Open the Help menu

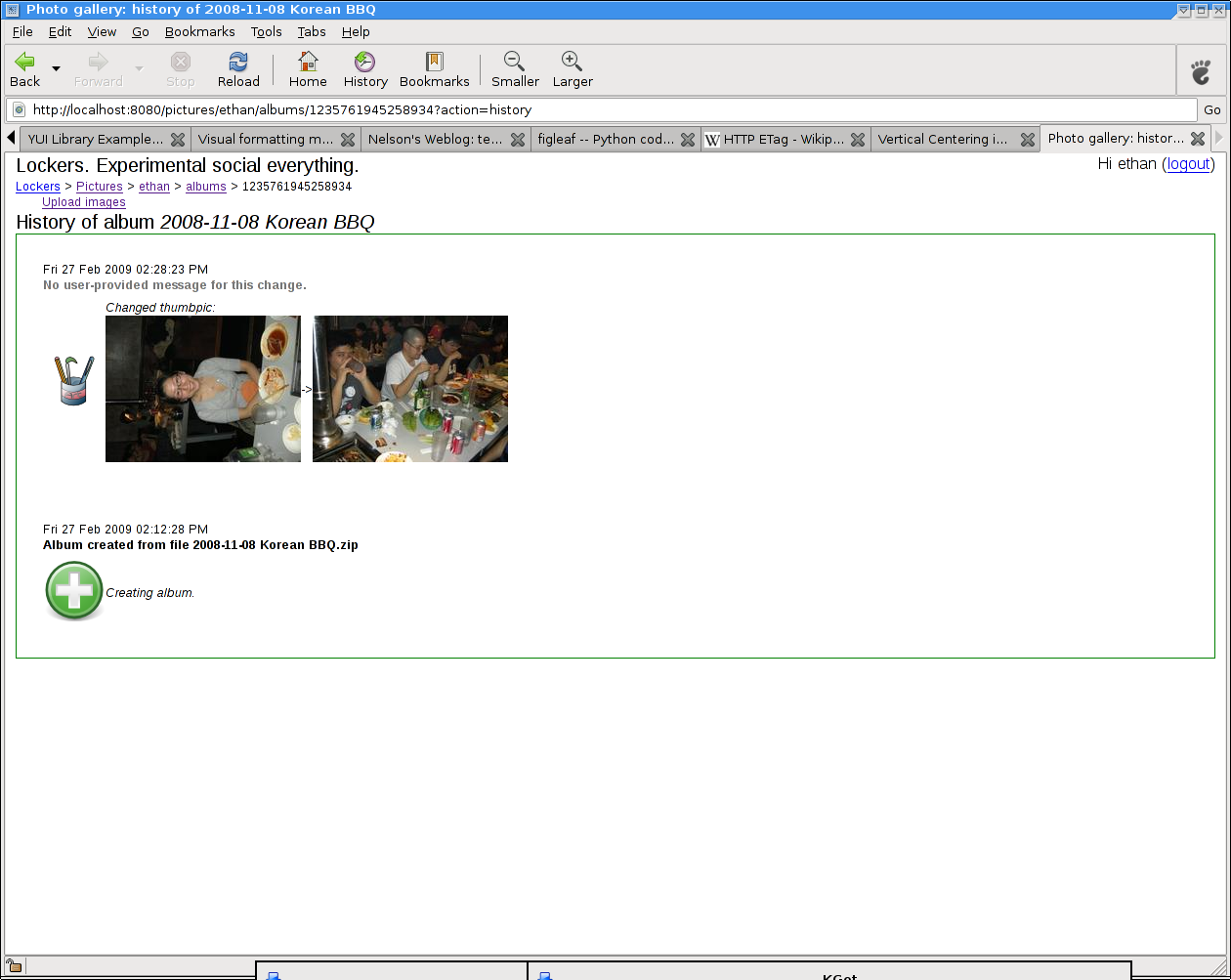[x=356, y=31]
